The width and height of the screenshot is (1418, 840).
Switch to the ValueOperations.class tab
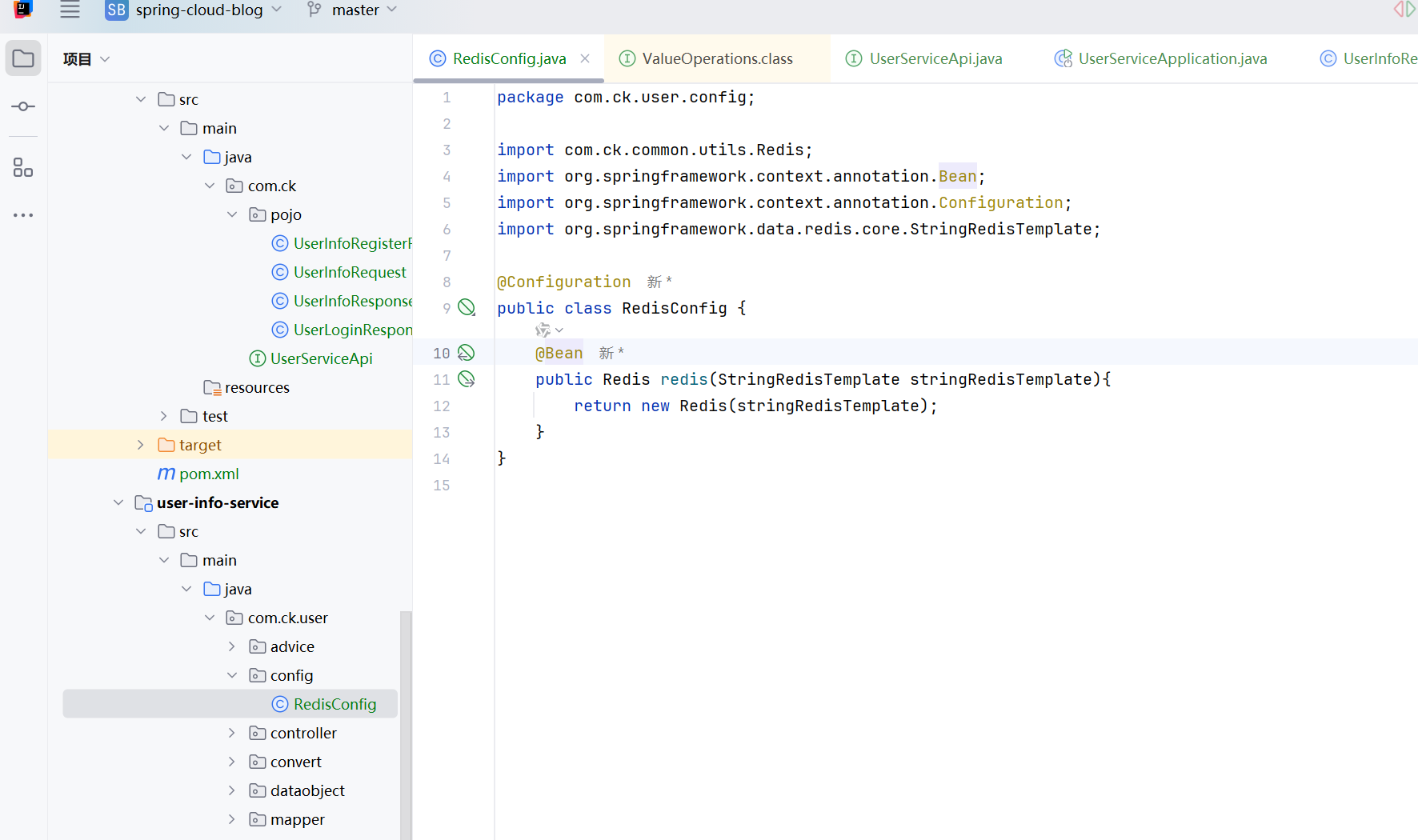pos(717,58)
